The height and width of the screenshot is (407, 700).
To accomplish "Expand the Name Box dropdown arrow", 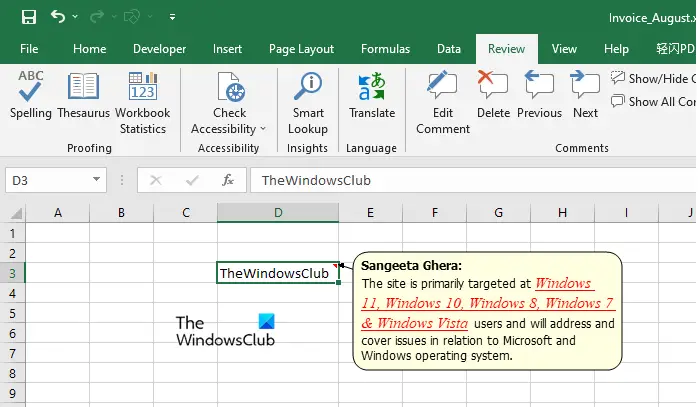I will tap(96, 180).
